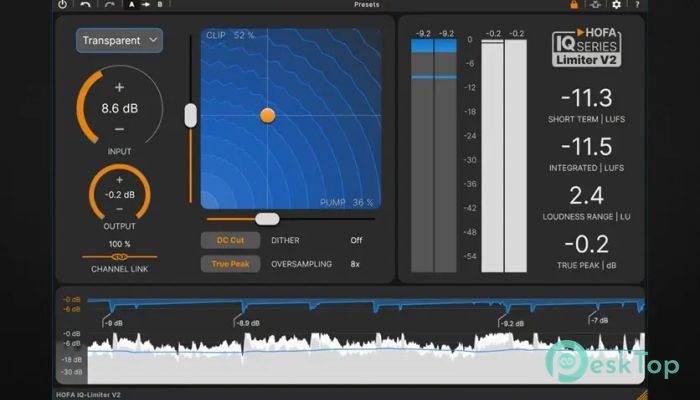Viewport: 700px width, 400px height.
Task: Switch to the A preset slot
Action: [131, 5]
